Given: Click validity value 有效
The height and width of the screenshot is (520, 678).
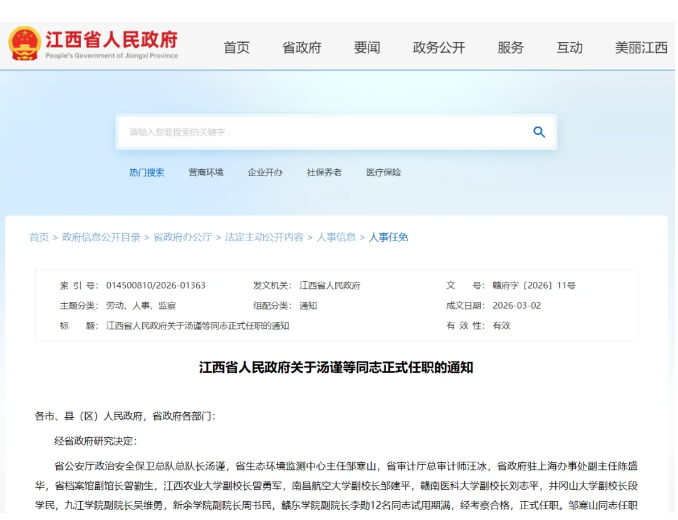Looking at the screenshot, I should point(501,325).
